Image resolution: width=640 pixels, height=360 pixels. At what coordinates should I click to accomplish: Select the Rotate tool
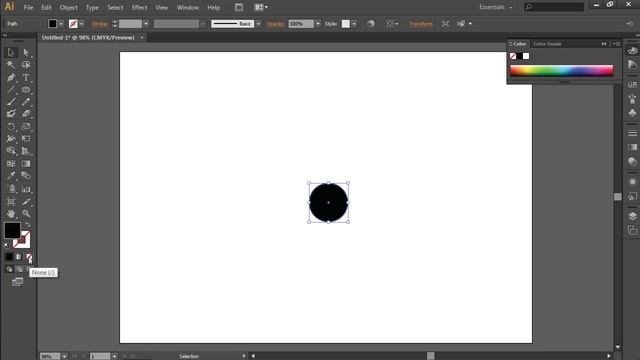(11, 127)
